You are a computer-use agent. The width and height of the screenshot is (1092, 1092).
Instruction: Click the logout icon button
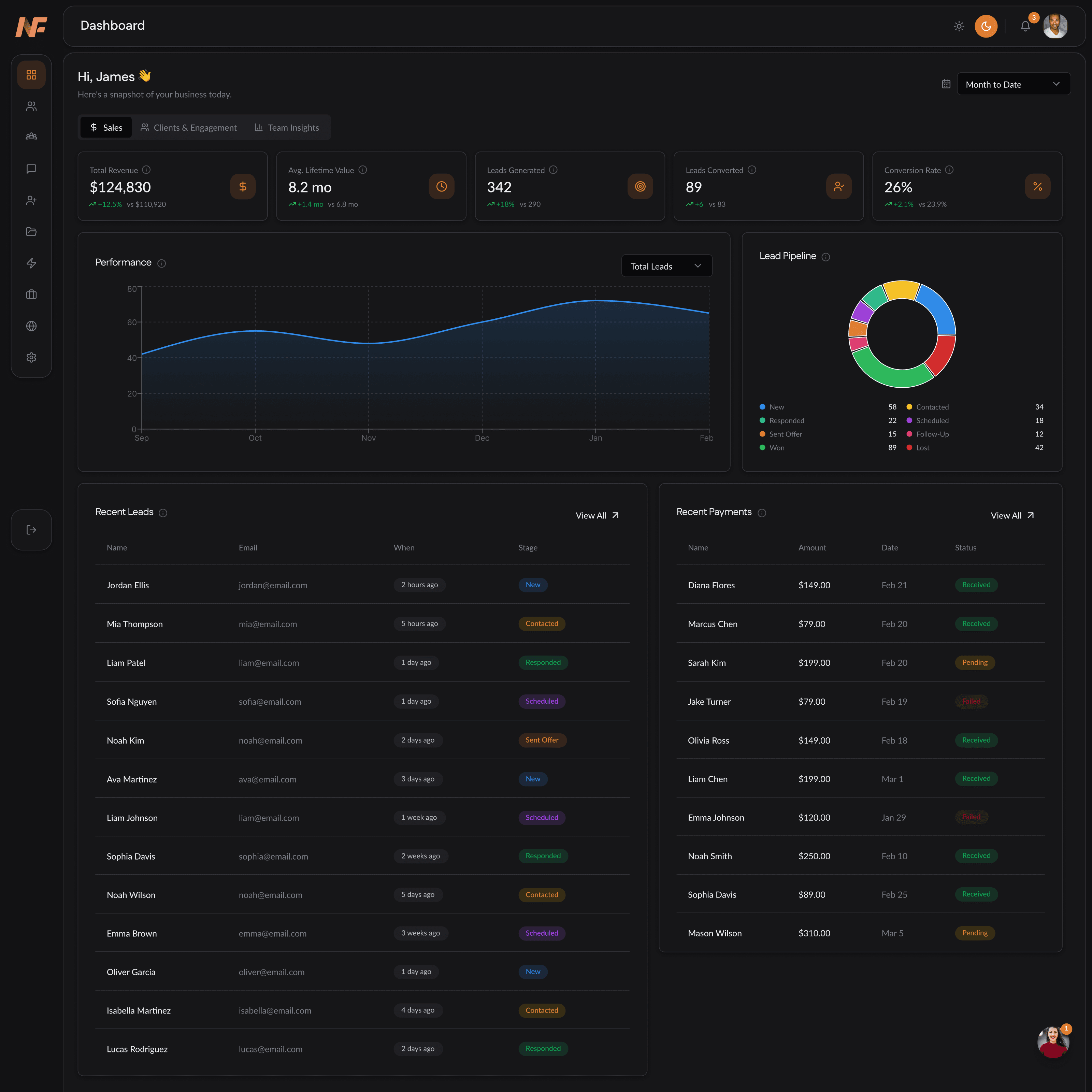coord(31,530)
